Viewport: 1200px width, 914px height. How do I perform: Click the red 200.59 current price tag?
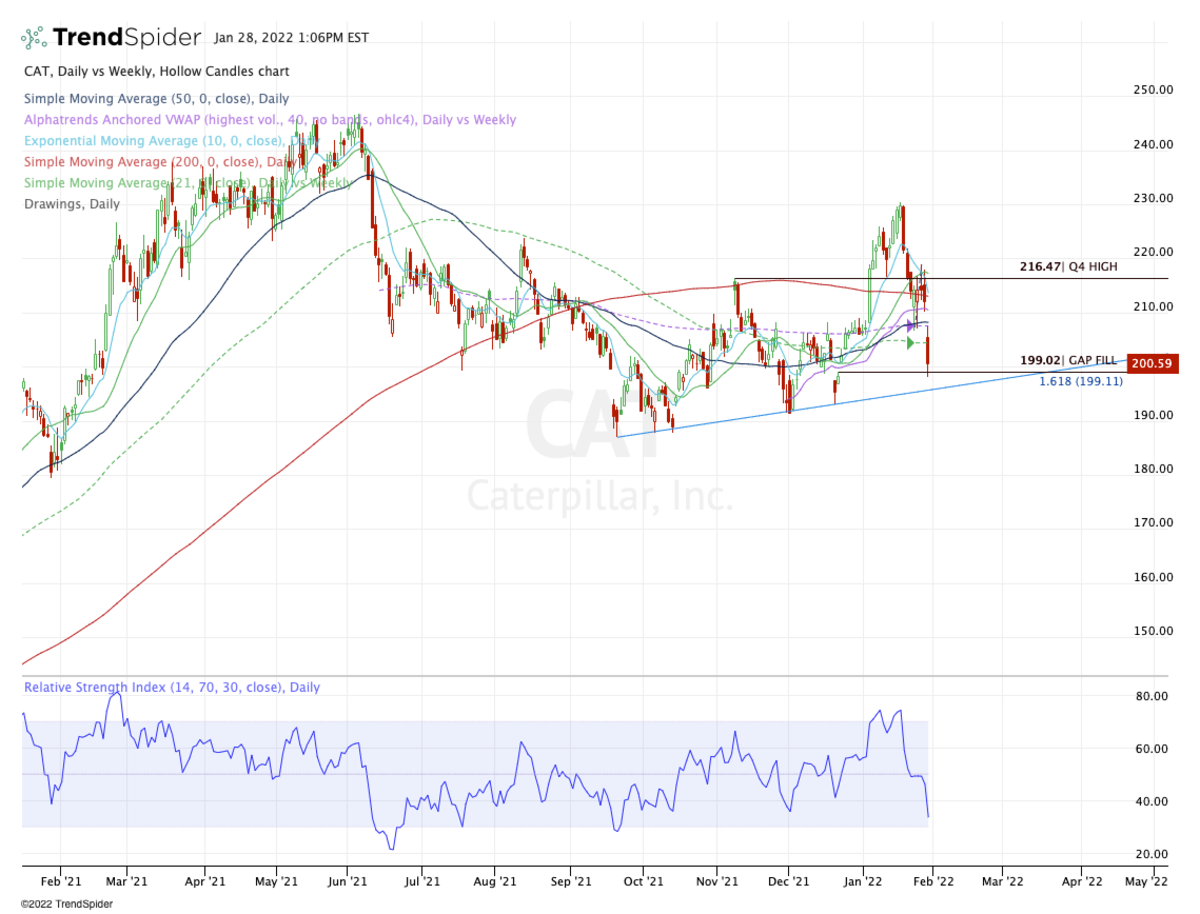pos(1155,364)
